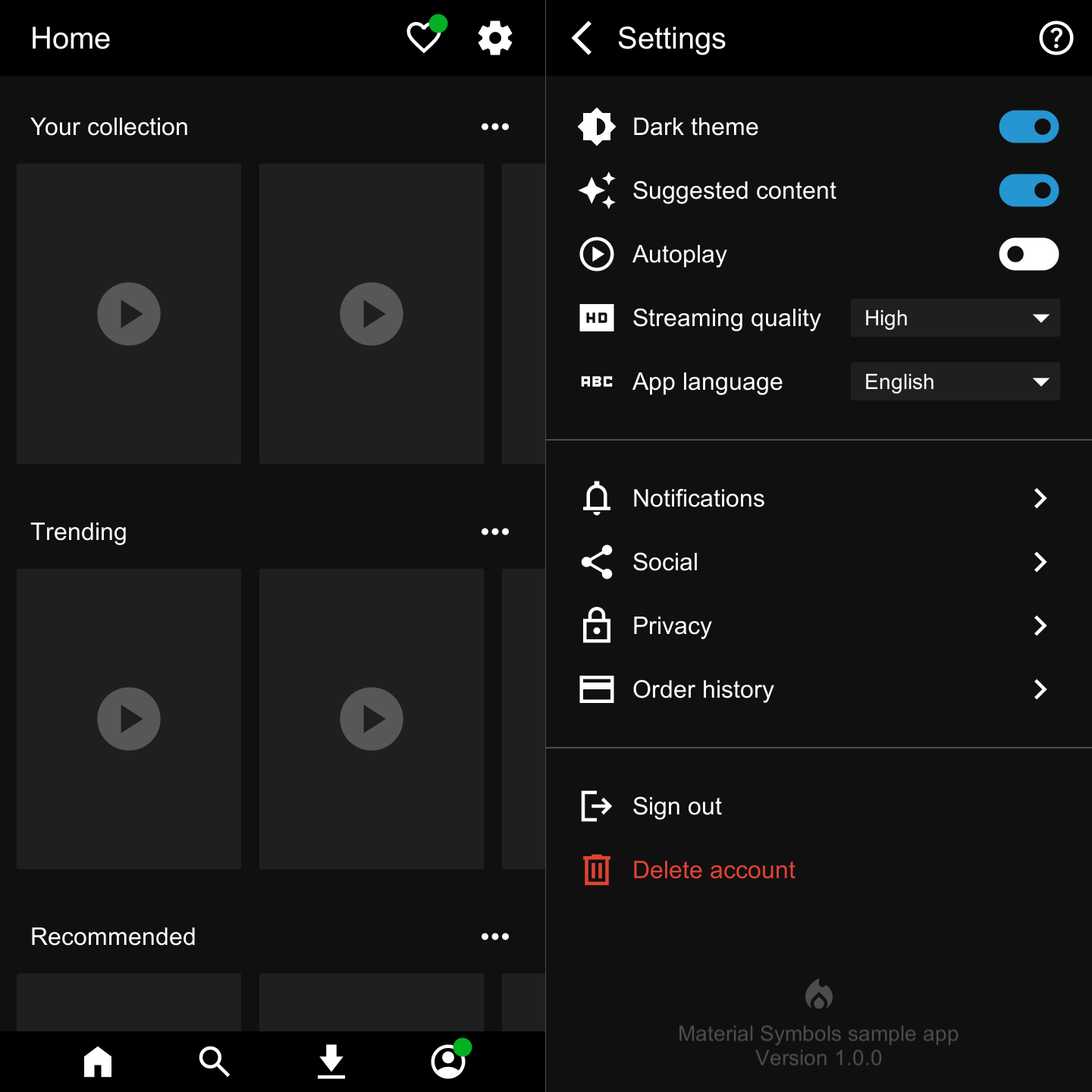
Task: Open help with the question mark icon
Action: pos(1056,38)
